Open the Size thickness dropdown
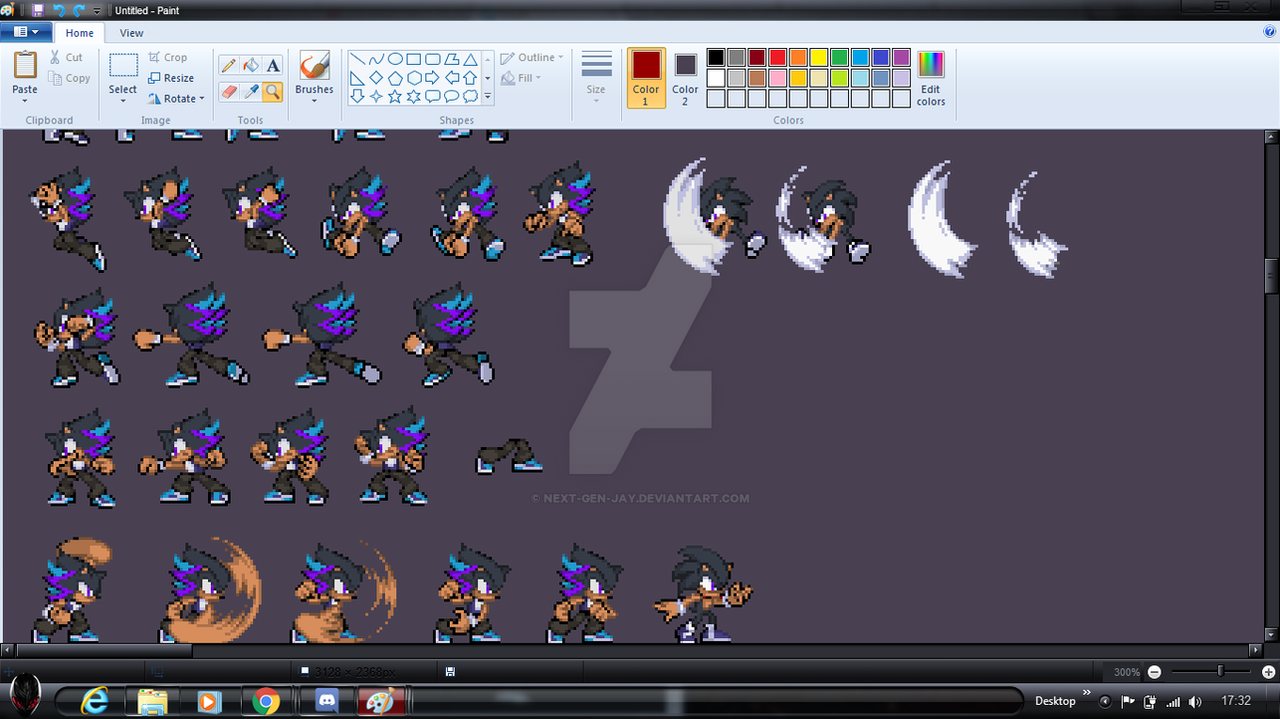The width and height of the screenshot is (1280, 719). click(x=596, y=78)
